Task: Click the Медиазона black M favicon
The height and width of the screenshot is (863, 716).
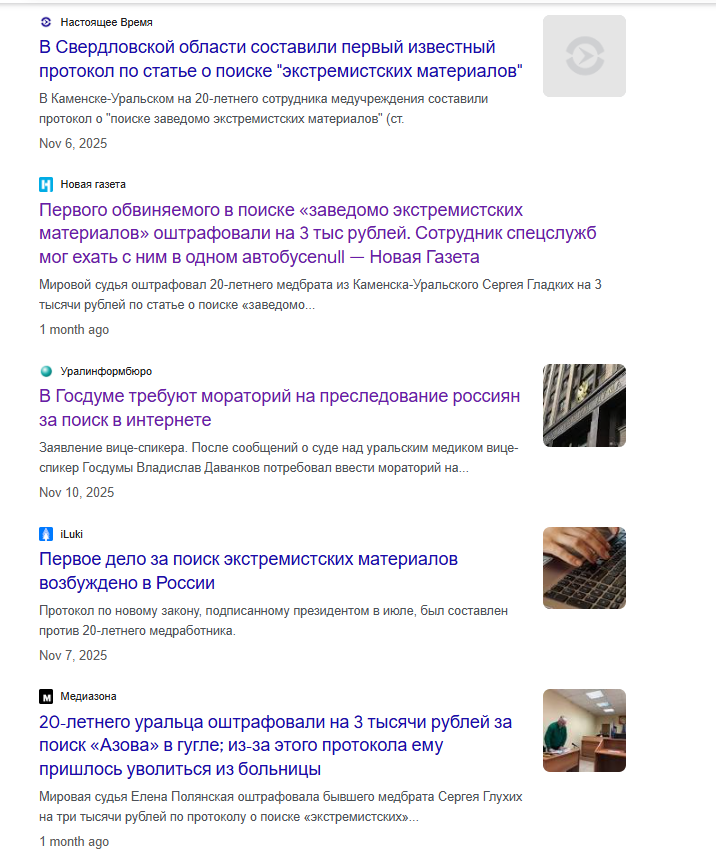Action: point(46,696)
